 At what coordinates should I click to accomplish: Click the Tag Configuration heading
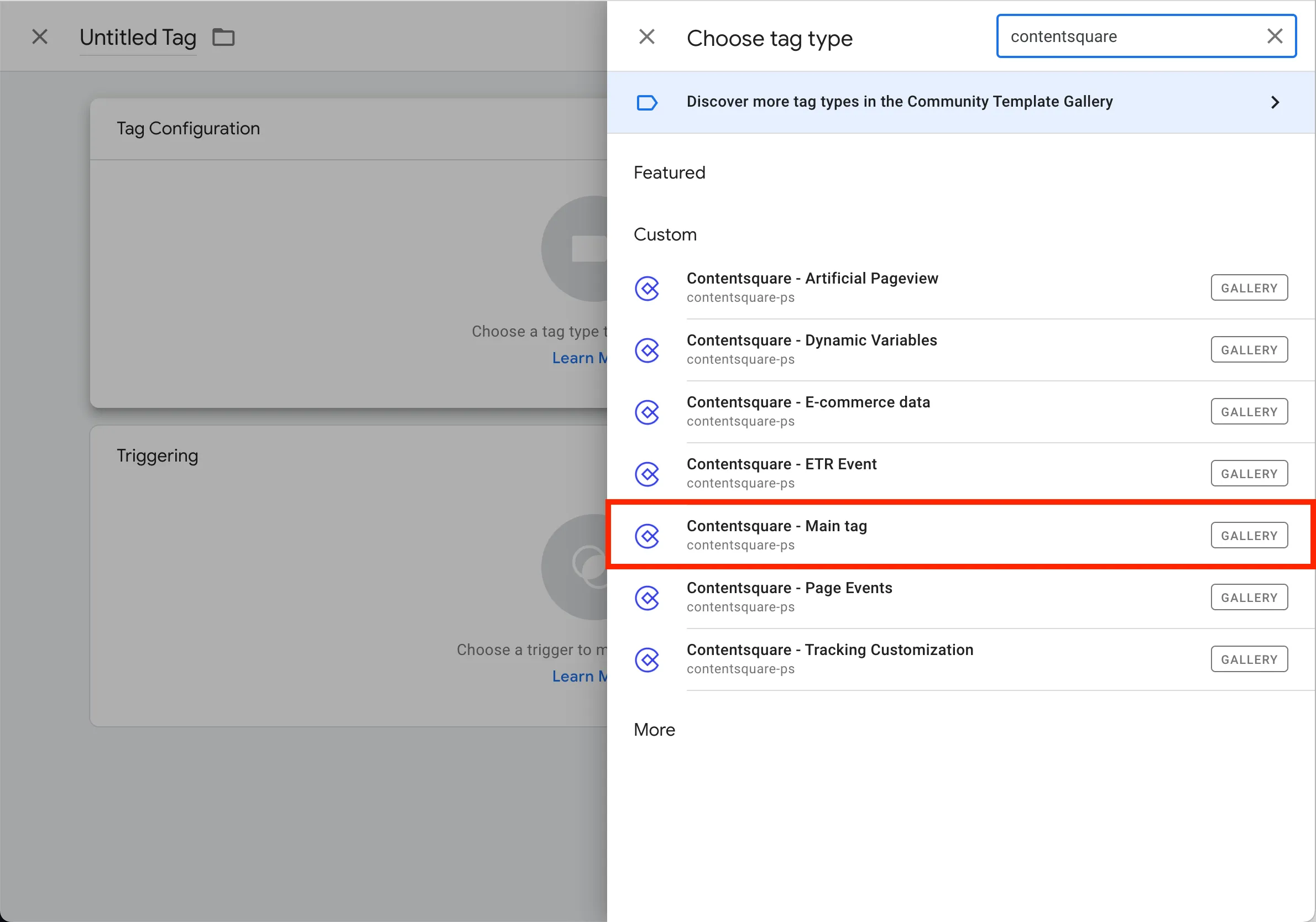tap(188, 128)
